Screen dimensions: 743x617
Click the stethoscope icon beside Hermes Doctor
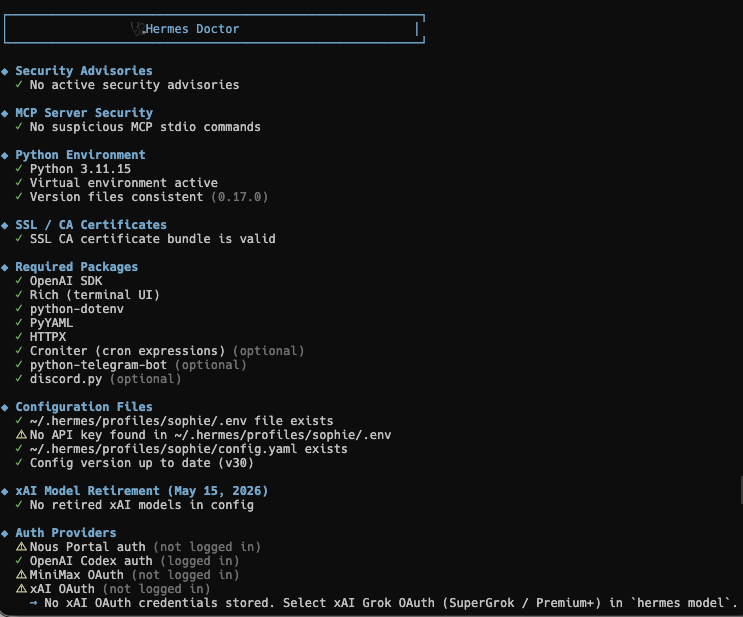[x=137, y=29]
